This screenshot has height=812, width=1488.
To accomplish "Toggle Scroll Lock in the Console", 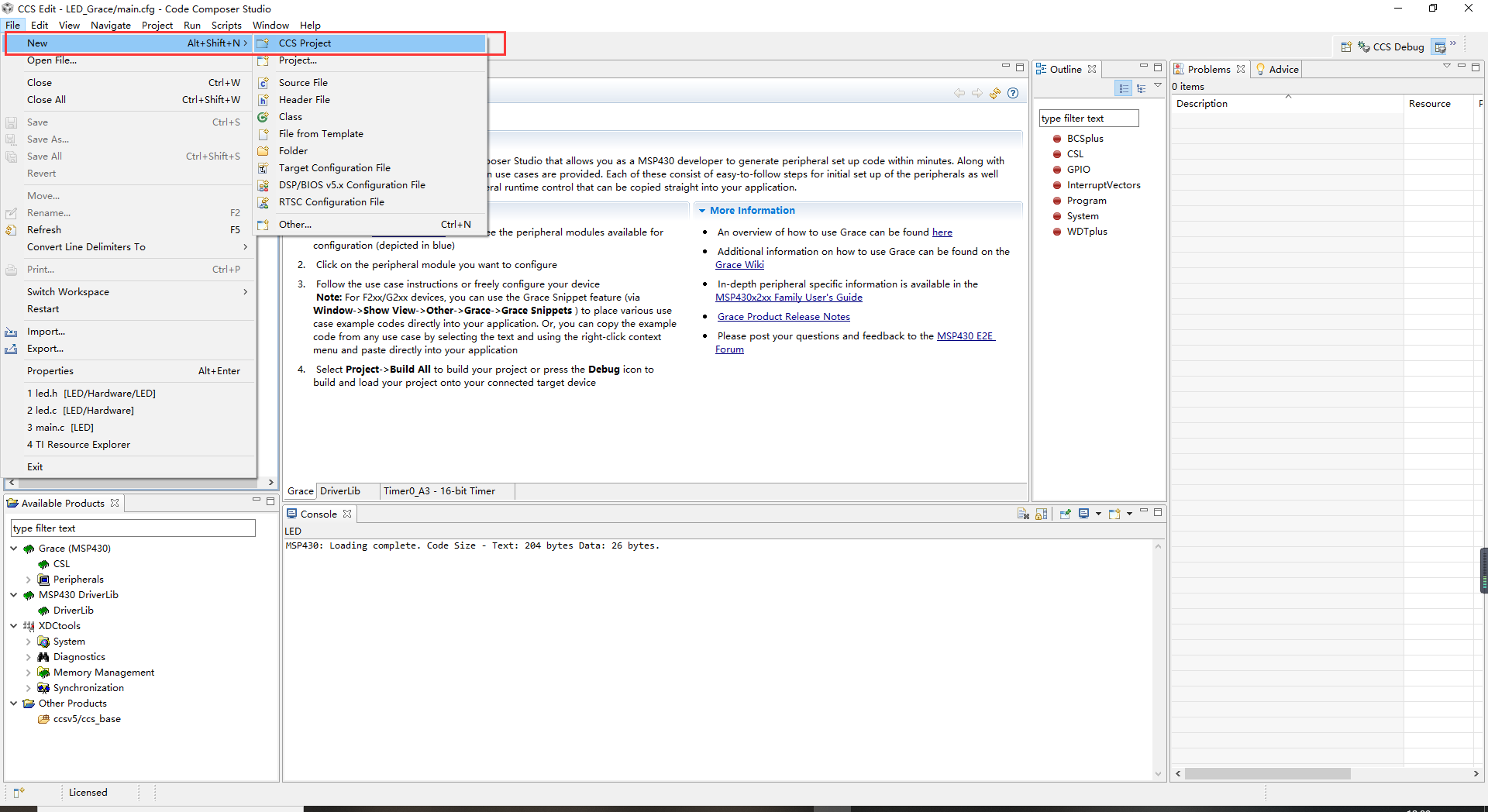I will point(1041,514).
